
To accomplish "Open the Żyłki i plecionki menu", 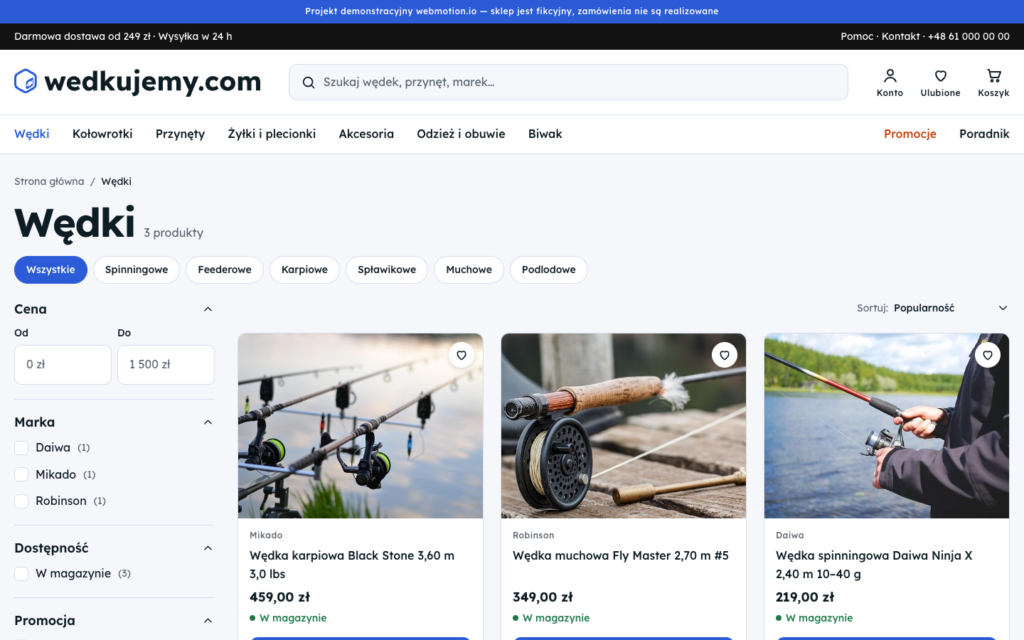I will pyautogui.click(x=272, y=134).
